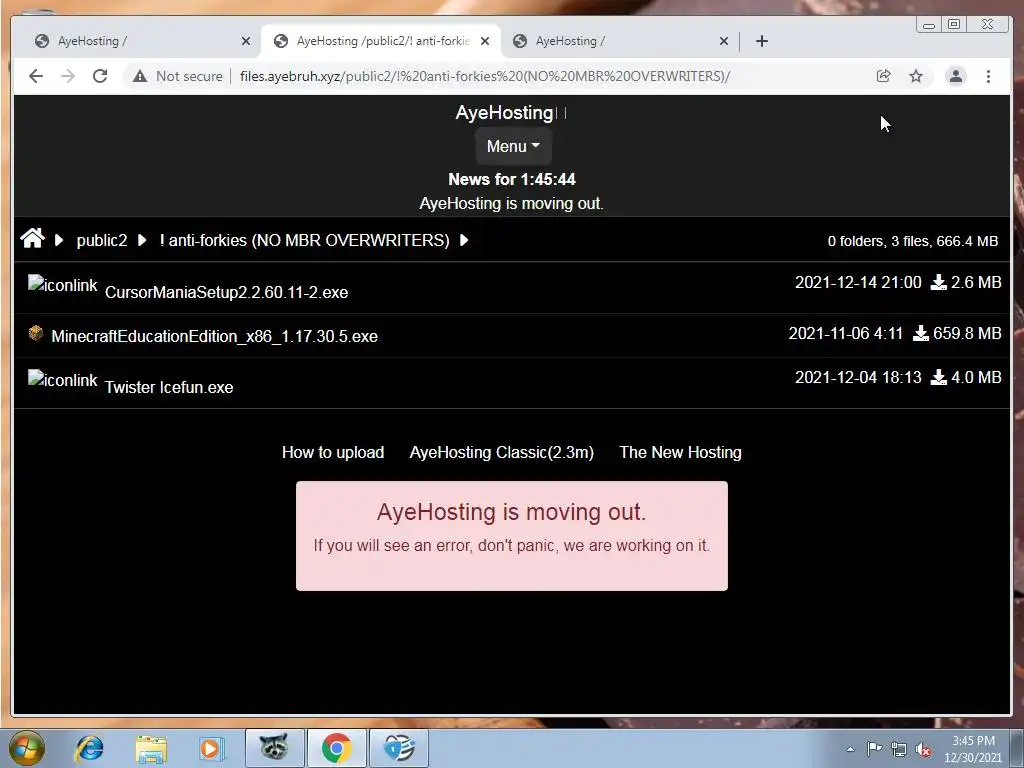Click the muted volume tray icon

point(923,750)
